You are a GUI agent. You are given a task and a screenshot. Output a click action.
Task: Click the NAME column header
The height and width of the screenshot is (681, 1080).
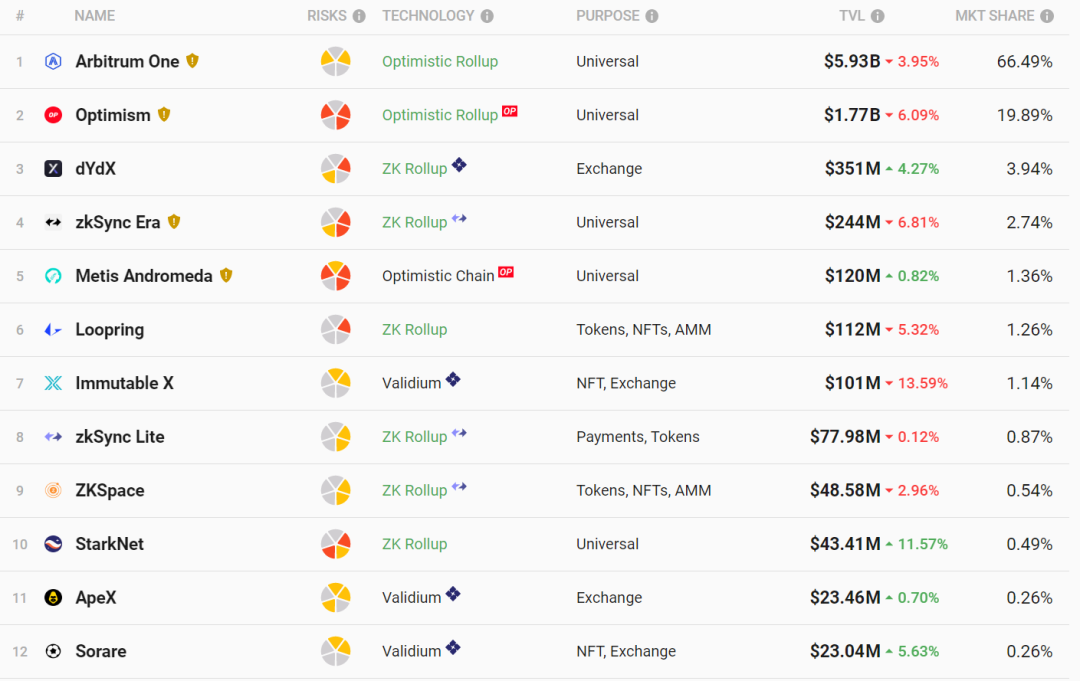[x=94, y=16]
